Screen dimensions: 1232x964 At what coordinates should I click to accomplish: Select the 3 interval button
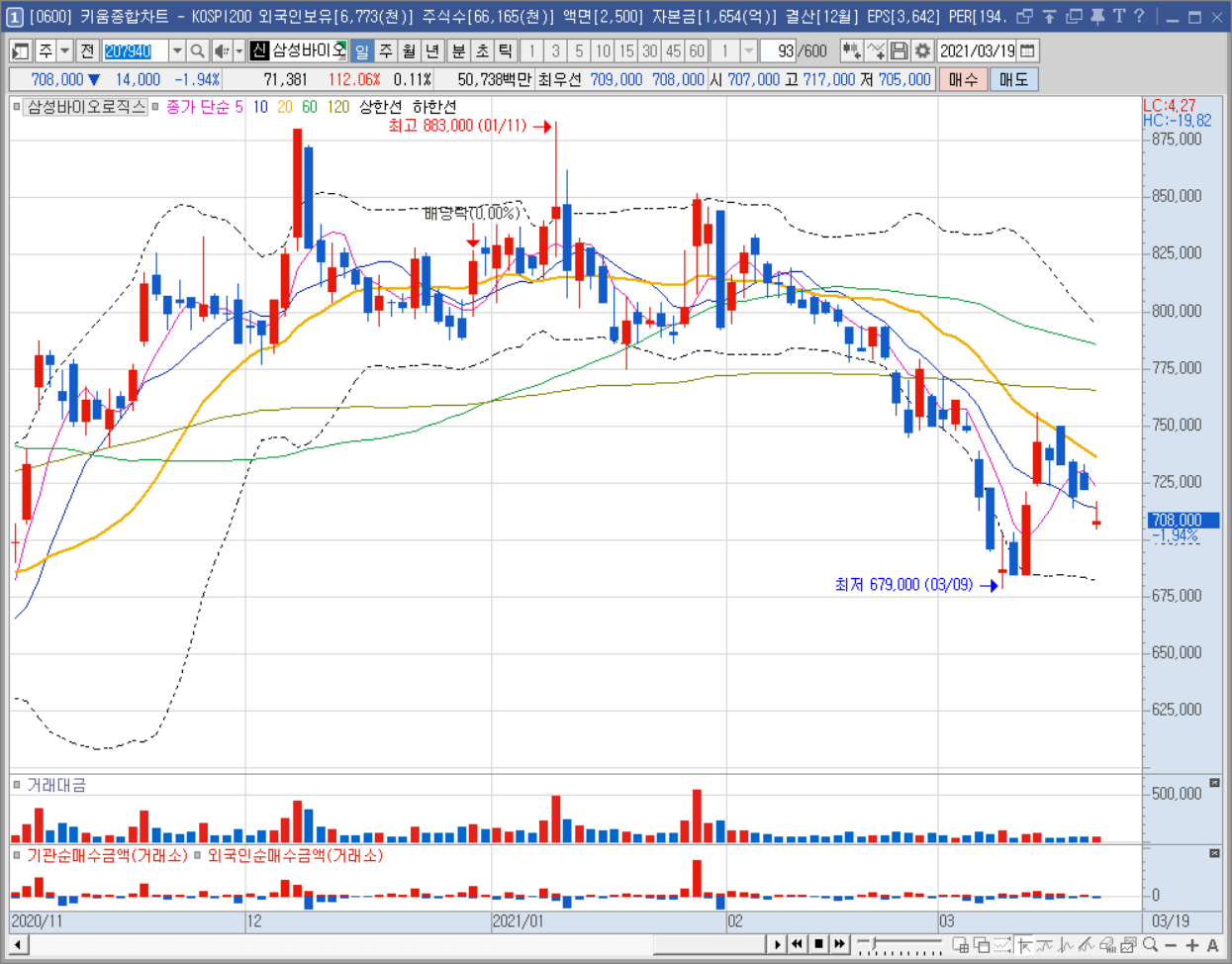[555, 50]
